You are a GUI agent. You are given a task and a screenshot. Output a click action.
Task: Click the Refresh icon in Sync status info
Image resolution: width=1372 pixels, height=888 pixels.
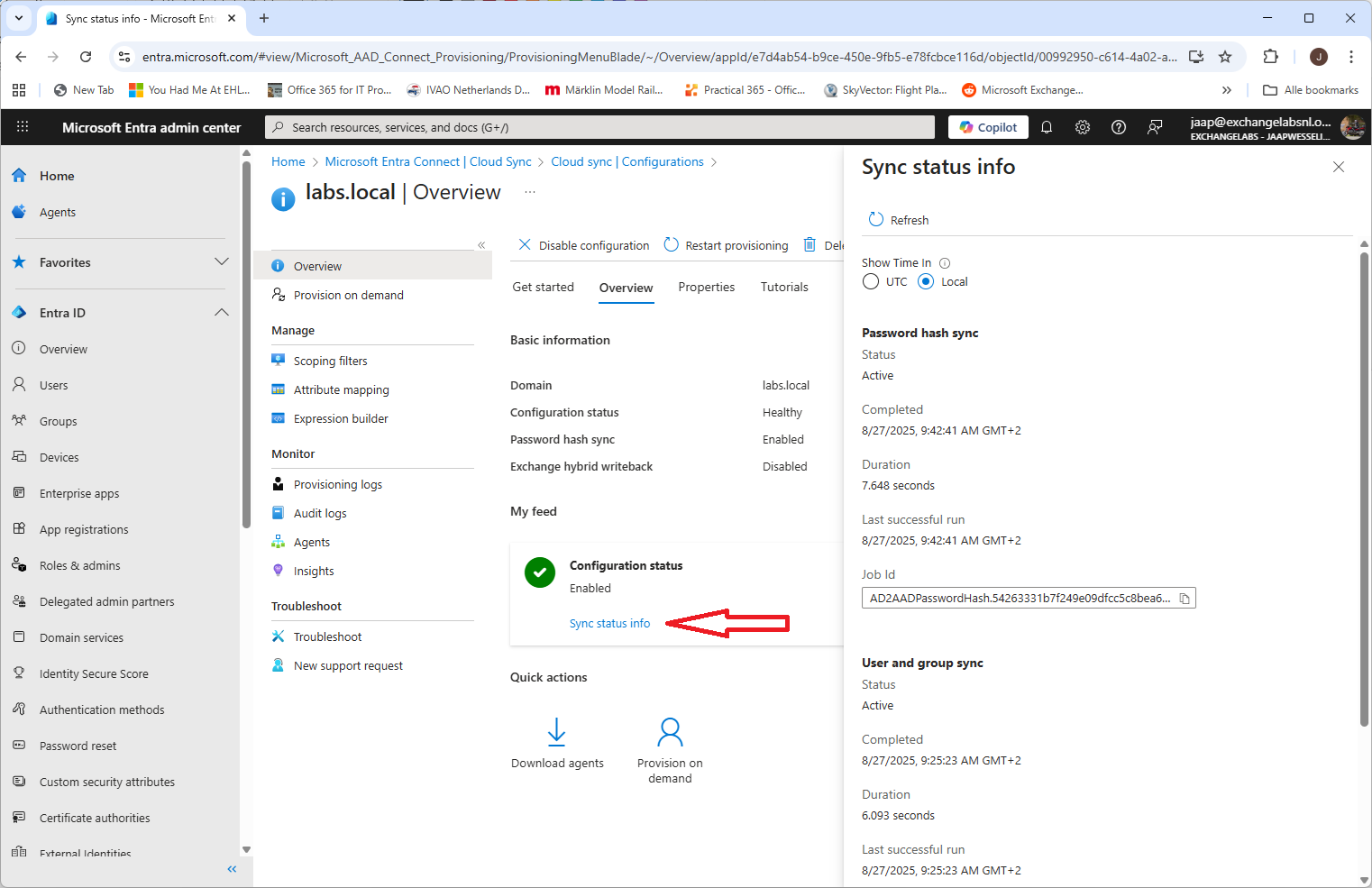[x=875, y=219]
